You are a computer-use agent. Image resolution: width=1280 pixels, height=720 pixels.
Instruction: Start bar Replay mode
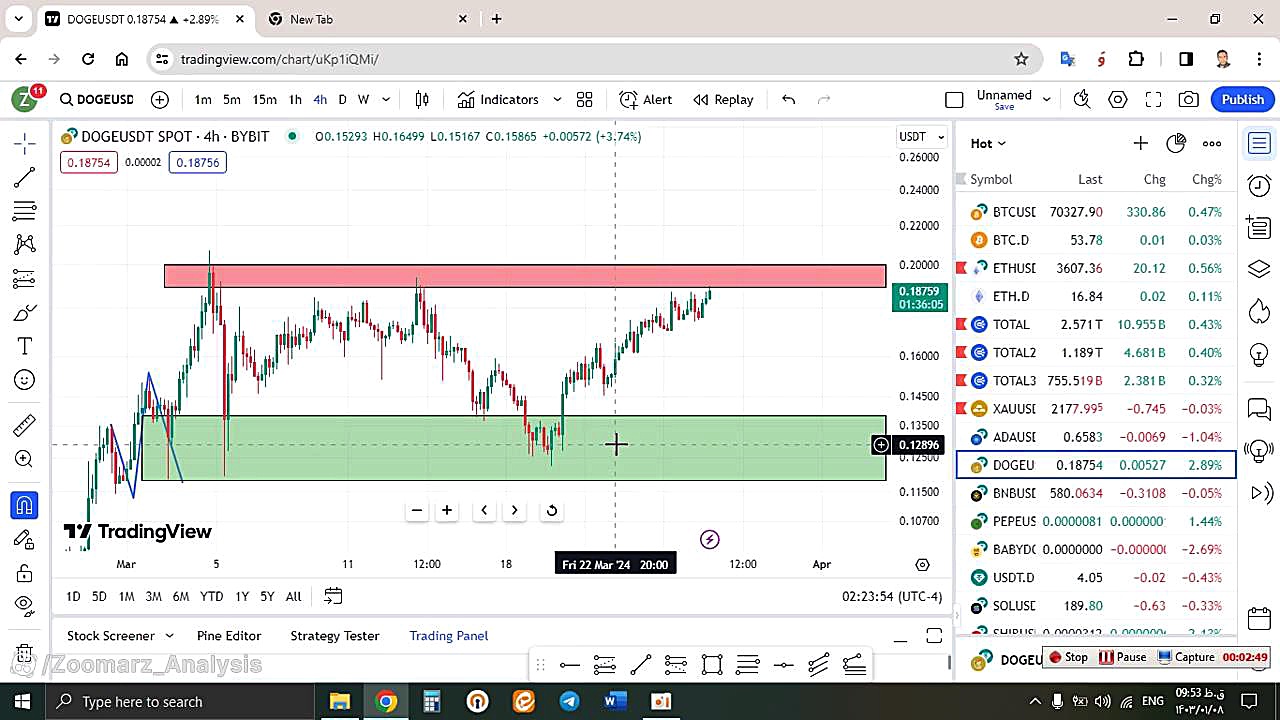(723, 99)
